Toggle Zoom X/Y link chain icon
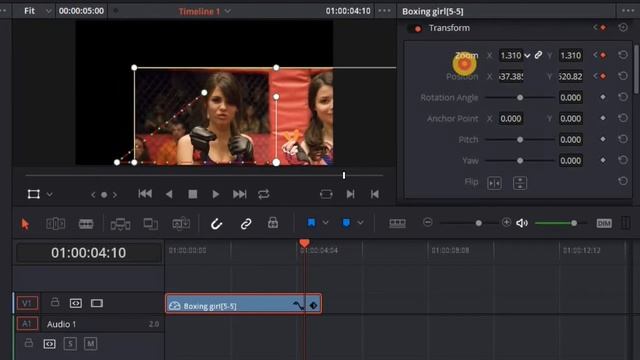 click(538, 55)
